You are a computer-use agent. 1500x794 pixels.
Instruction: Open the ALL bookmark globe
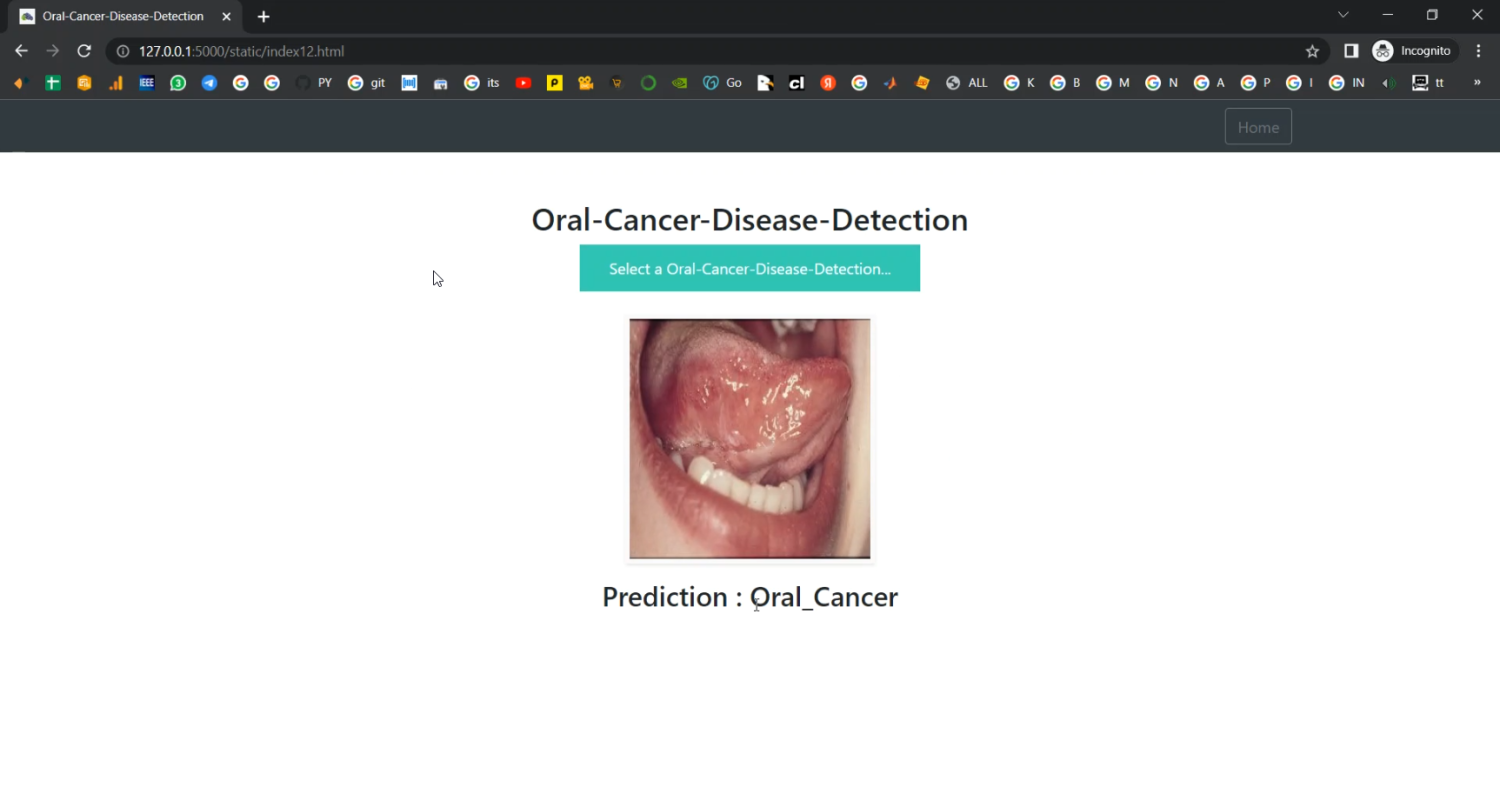click(966, 83)
